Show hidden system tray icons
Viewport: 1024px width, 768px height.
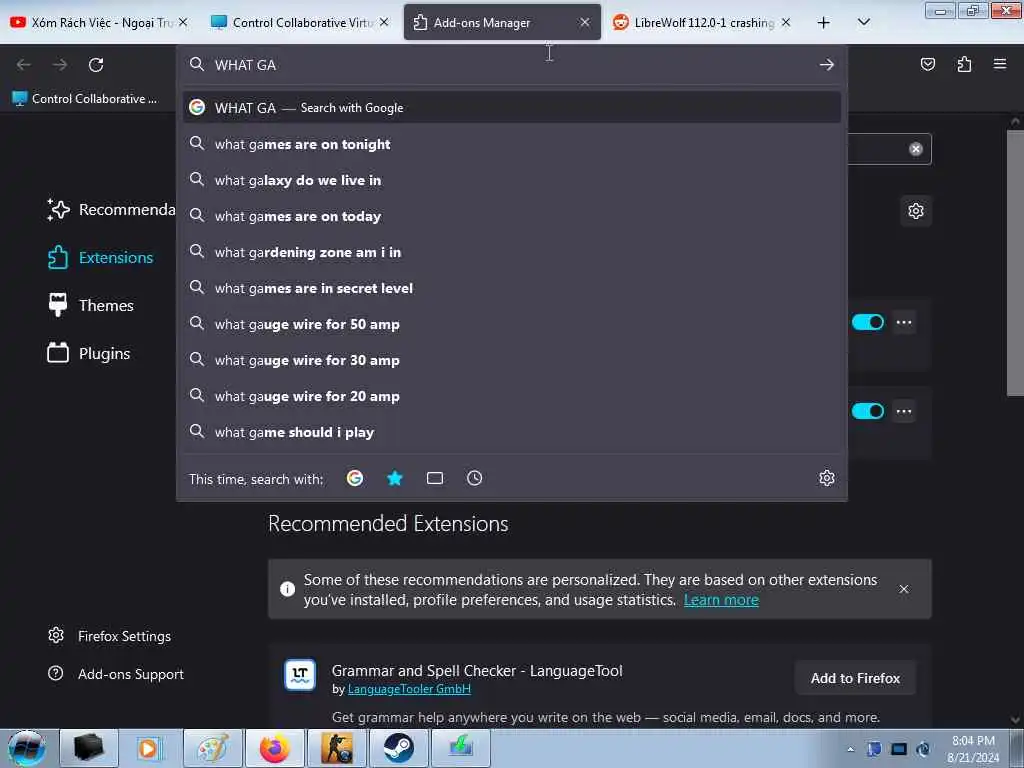pos(850,749)
